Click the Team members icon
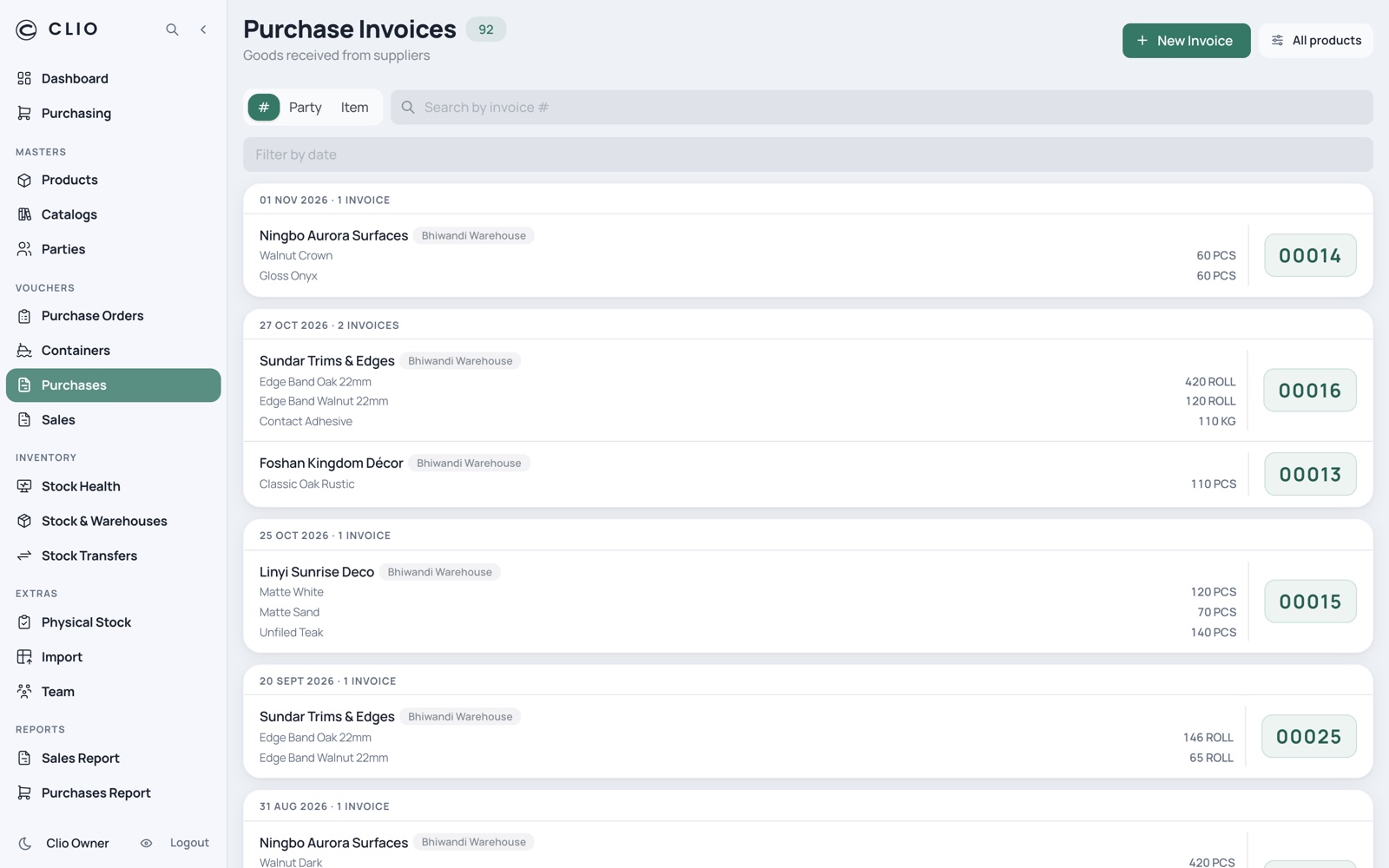 pos(24,692)
